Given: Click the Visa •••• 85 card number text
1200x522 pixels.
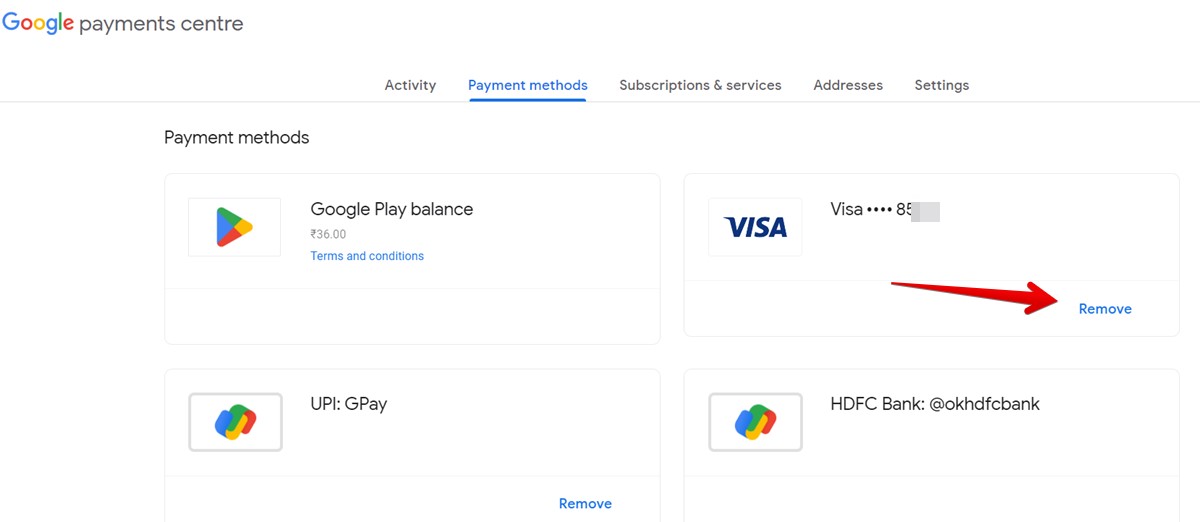Looking at the screenshot, I should click(873, 210).
